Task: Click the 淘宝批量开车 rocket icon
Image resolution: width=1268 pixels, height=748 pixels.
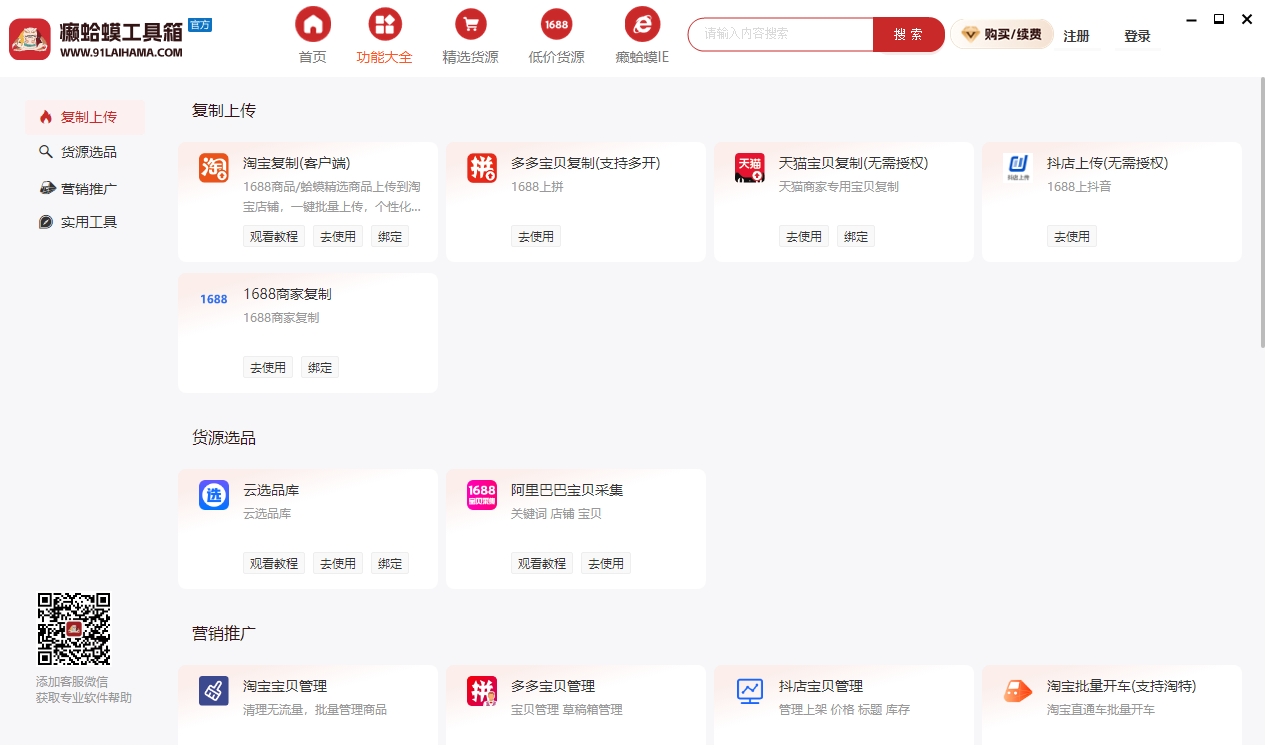Action: pyautogui.click(x=1016, y=691)
